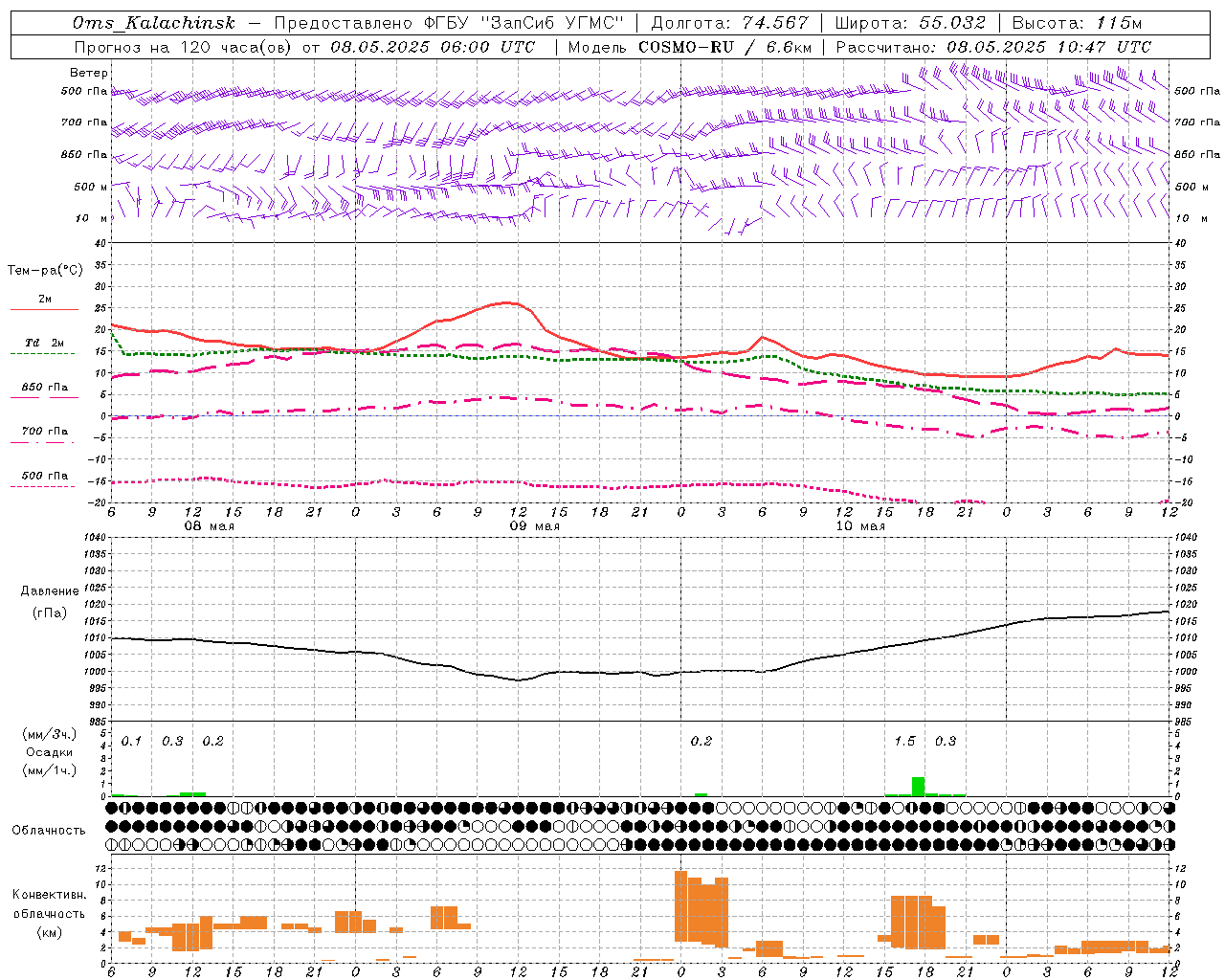The height and width of the screenshot is (980, 1225).
Task: Select the longitude value Долгота: 74.567
Action: pos(729,23)
